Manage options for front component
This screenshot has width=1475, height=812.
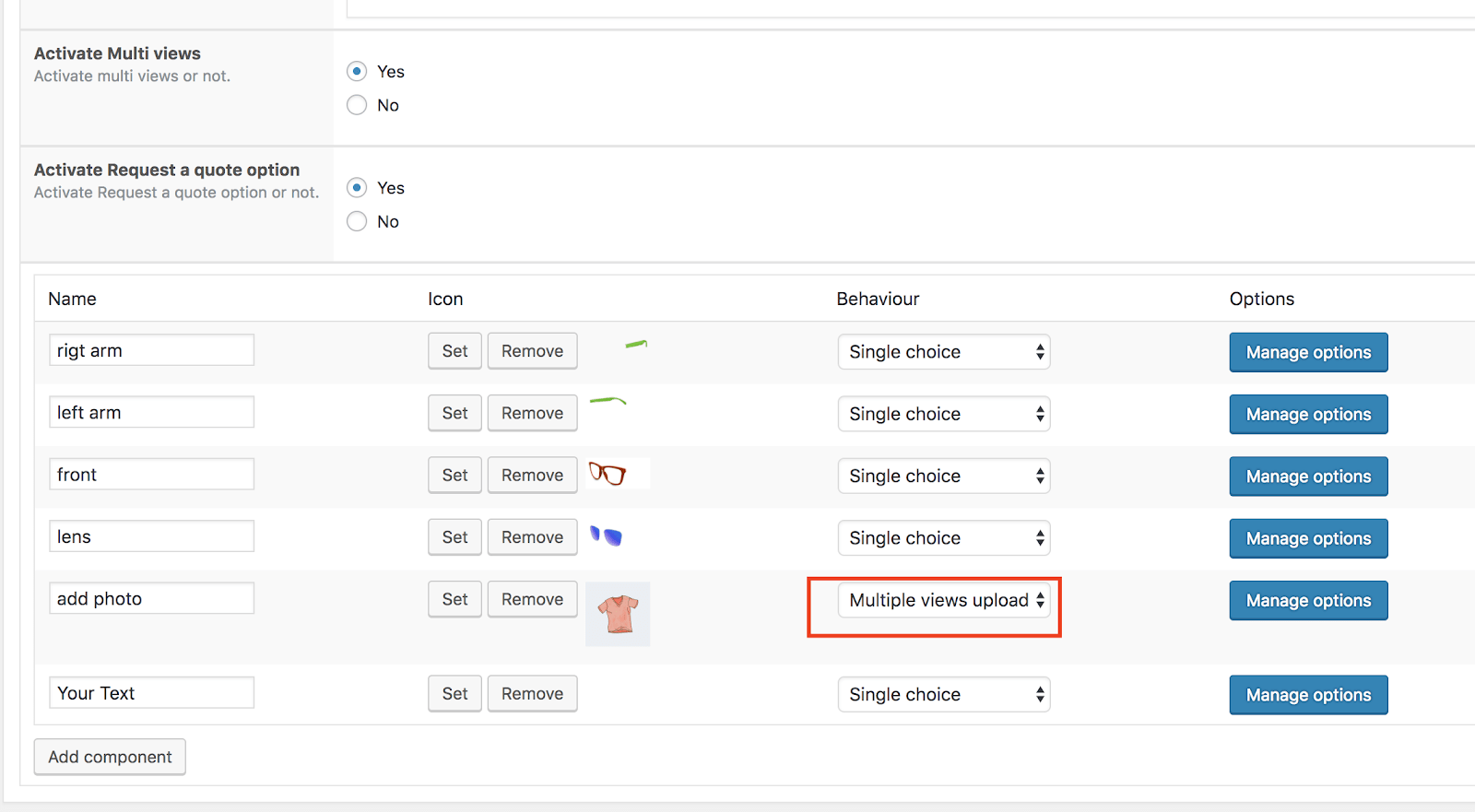1308,477
